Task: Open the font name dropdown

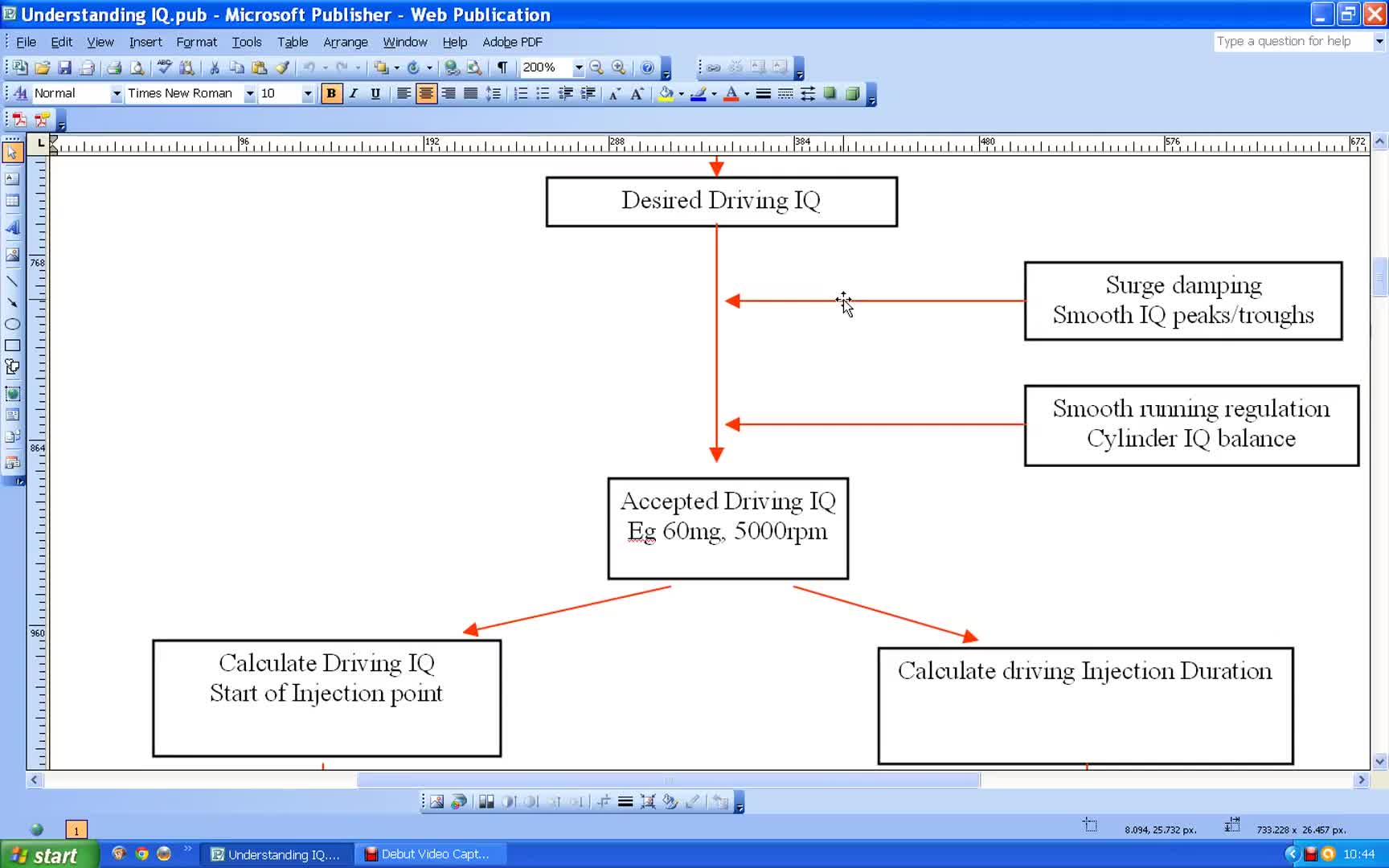Action: 249,94
